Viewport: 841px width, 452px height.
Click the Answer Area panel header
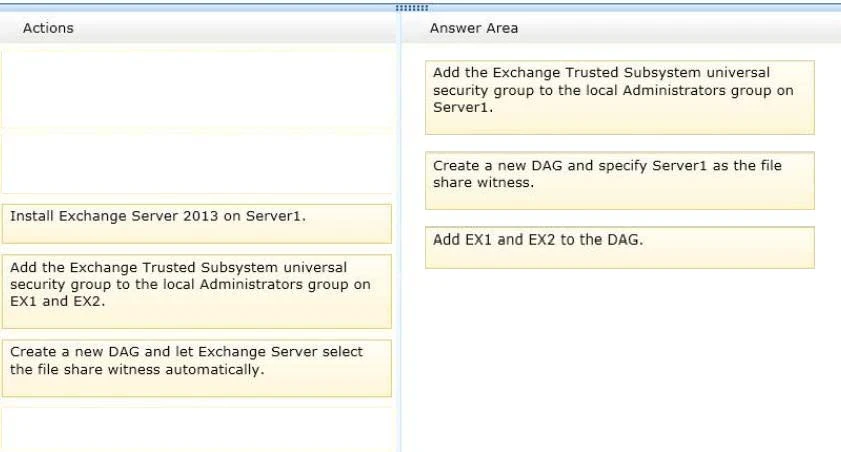coord(473,28)
